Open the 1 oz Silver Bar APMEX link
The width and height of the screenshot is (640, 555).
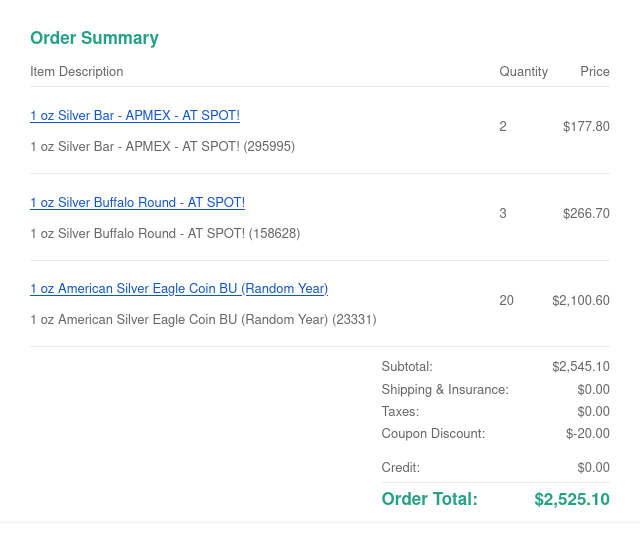click(135, 115)
